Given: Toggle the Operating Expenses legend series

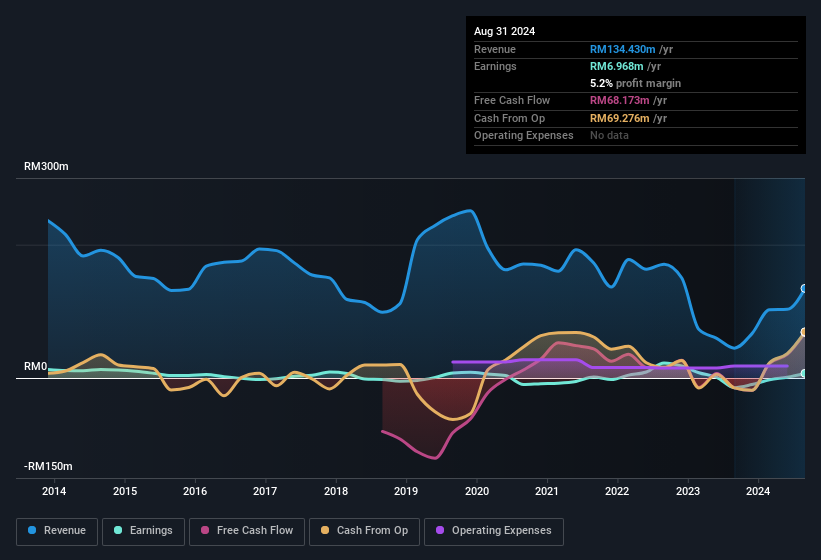Looking at the screenshot, I should pyautogui.click(x=494, y=531).
